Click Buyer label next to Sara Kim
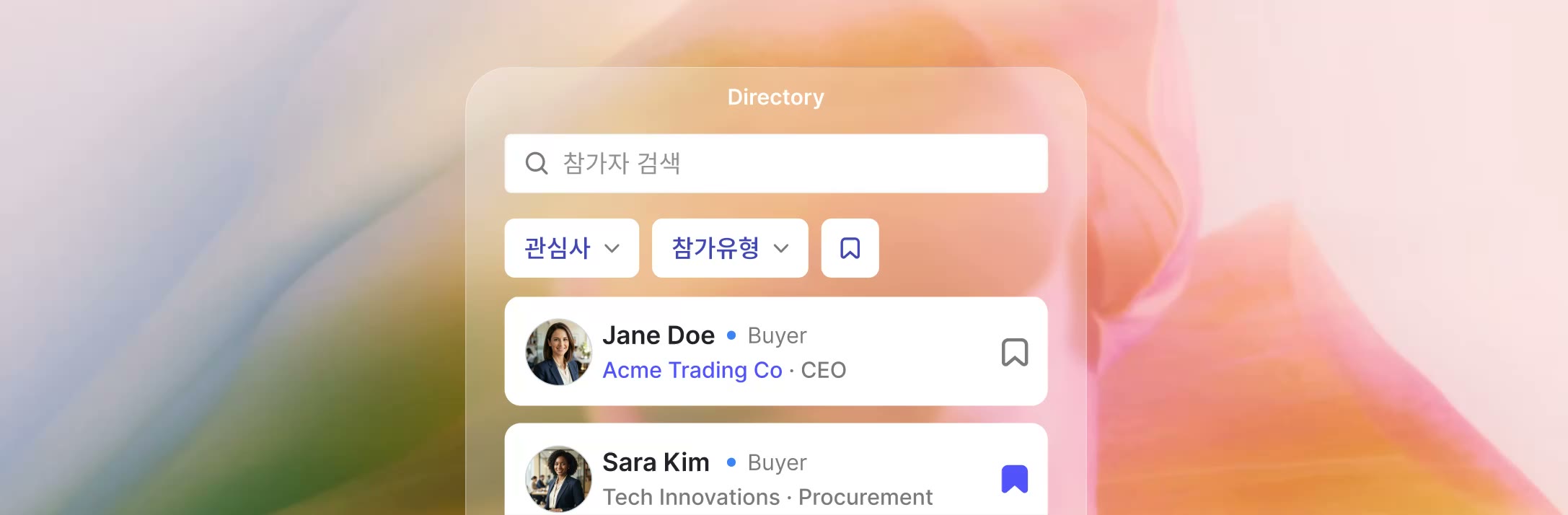Viewport: 1568px width, 515px height. tap(777, 463)
